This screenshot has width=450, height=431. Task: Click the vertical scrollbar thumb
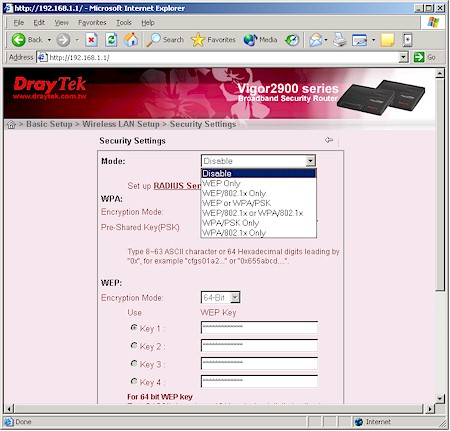440,185
